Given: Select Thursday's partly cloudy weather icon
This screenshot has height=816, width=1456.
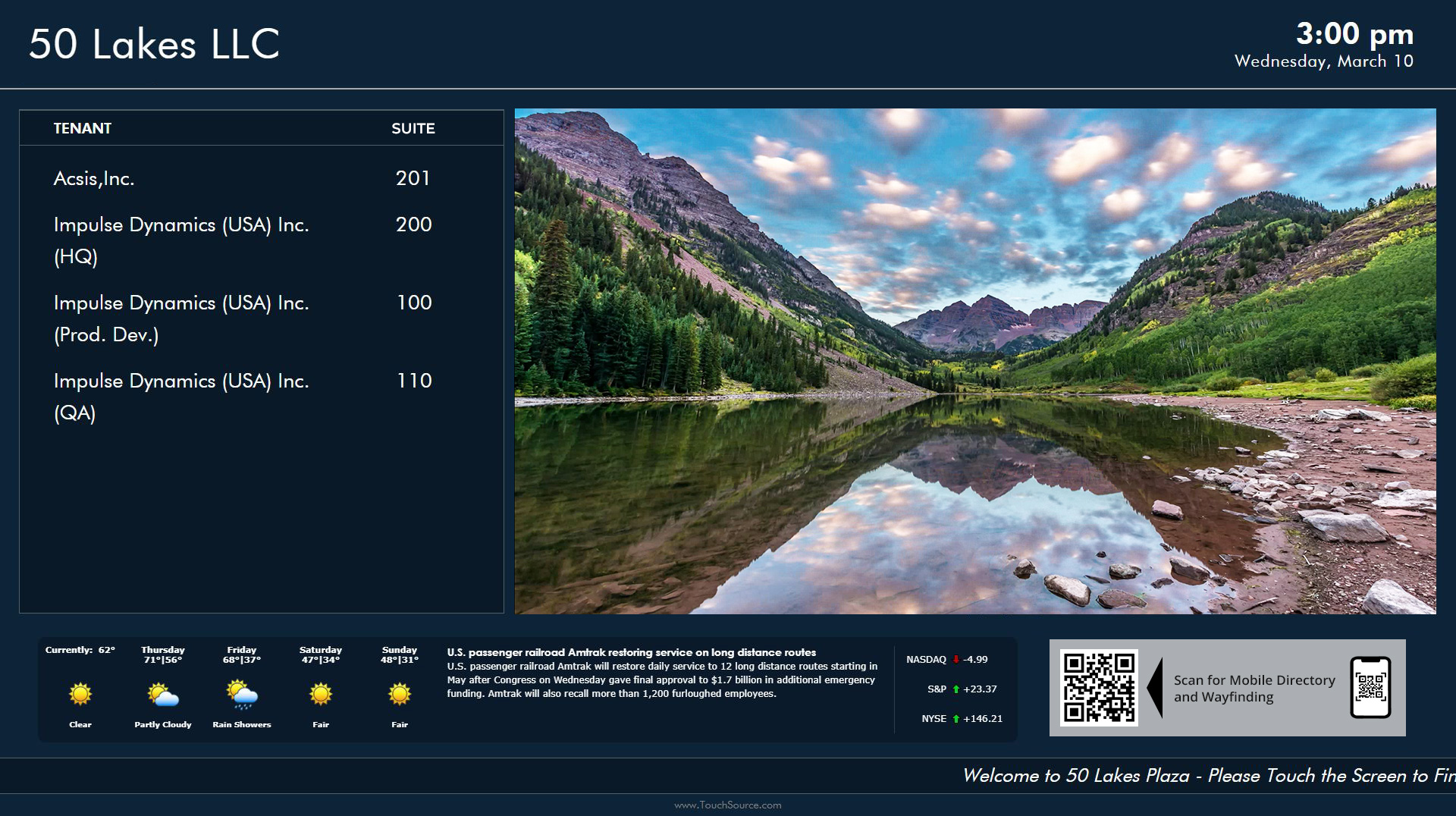Looking at the screenshot, I should [162, 692].
